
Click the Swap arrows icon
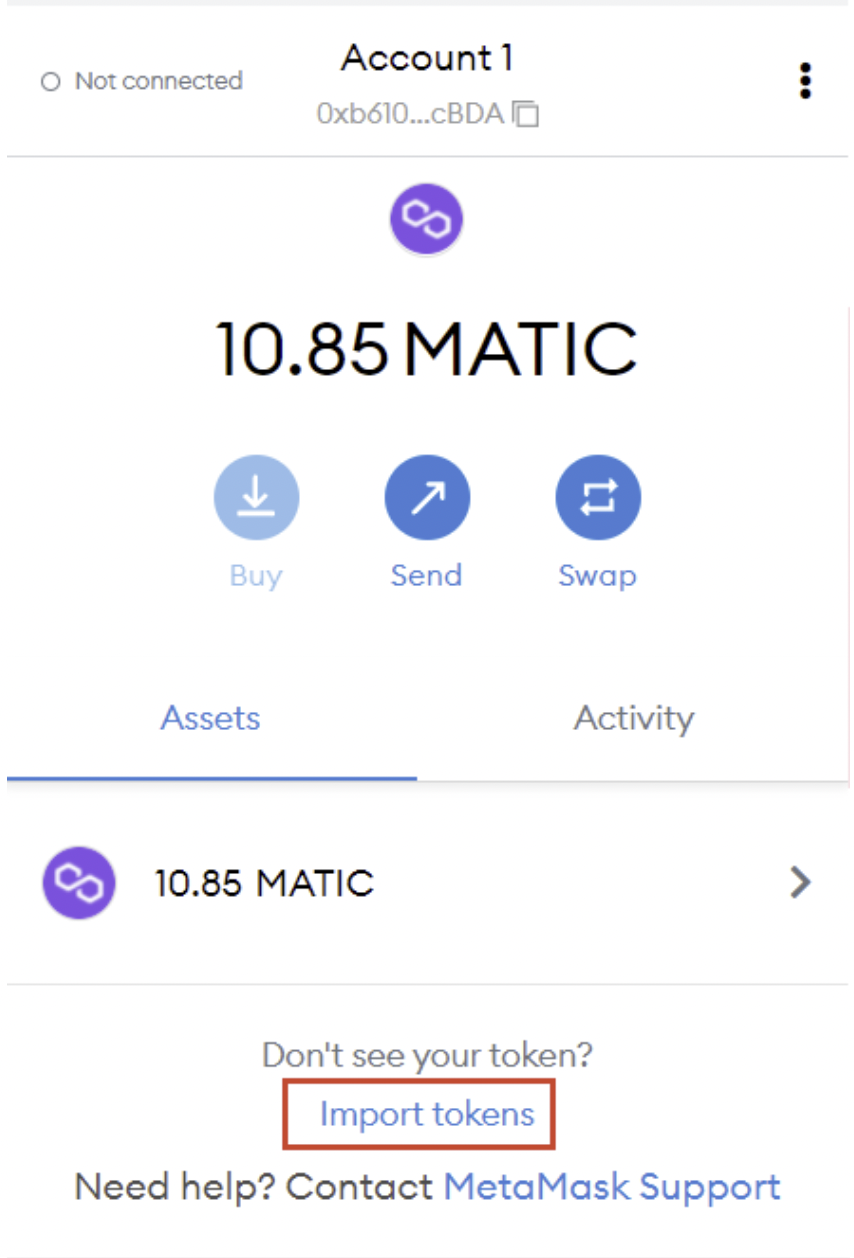click(x=598, y=497)
